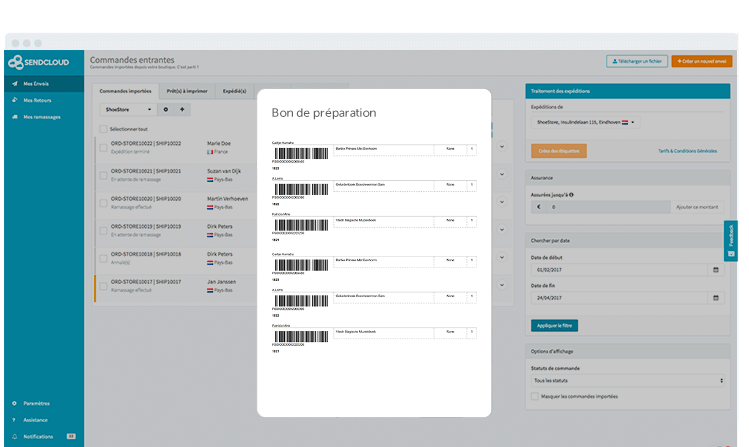
Task: Open the Feedback side tab
Action: pyautogui.click(x=731, y=241)
